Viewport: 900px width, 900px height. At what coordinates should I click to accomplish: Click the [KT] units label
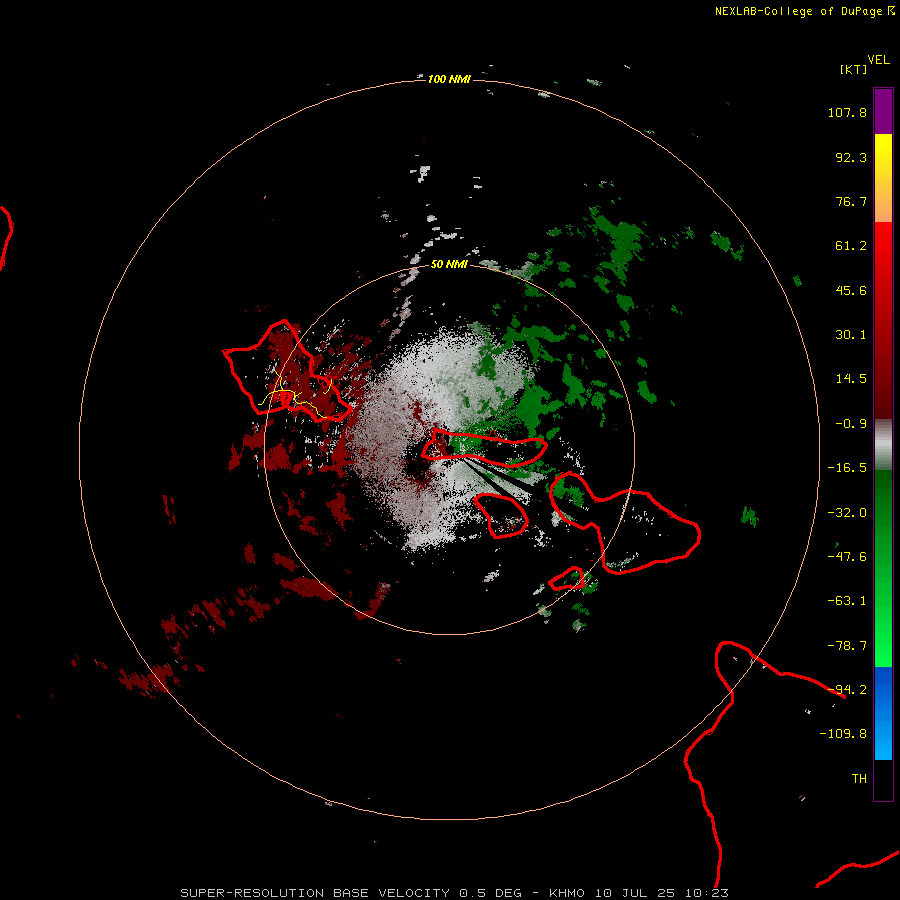pyautogui.click(x=854, y=69)
